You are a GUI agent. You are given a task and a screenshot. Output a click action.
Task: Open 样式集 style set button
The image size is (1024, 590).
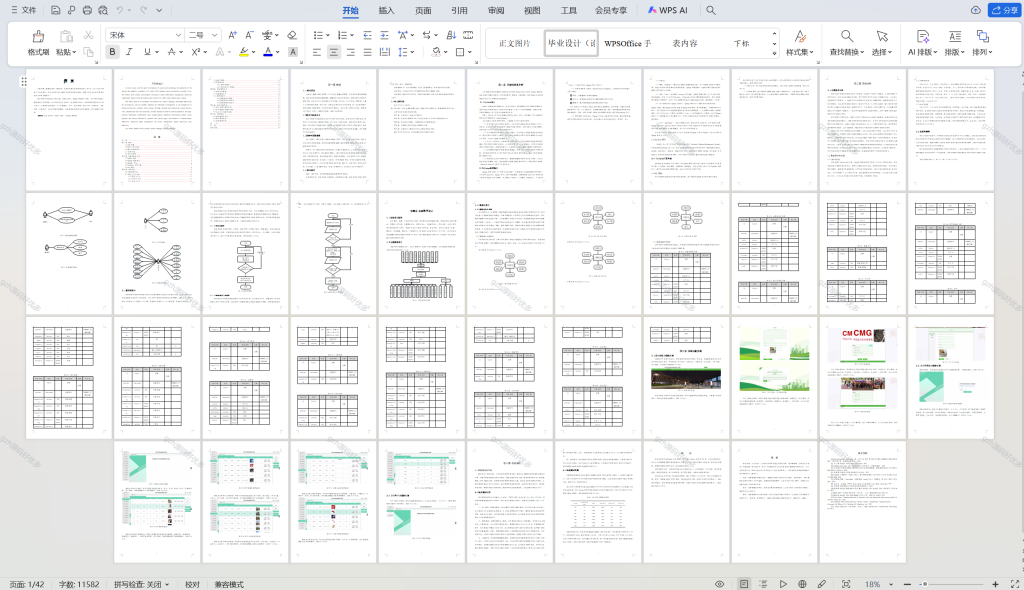tap(799, 42)
